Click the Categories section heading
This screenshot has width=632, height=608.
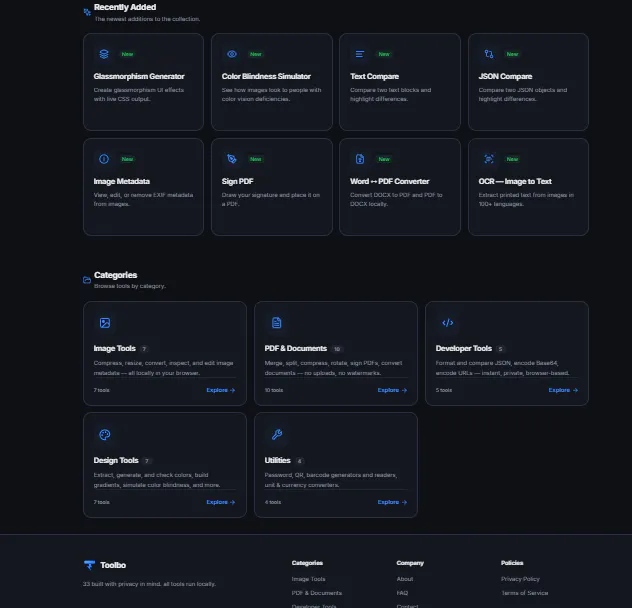pos(116,275)
